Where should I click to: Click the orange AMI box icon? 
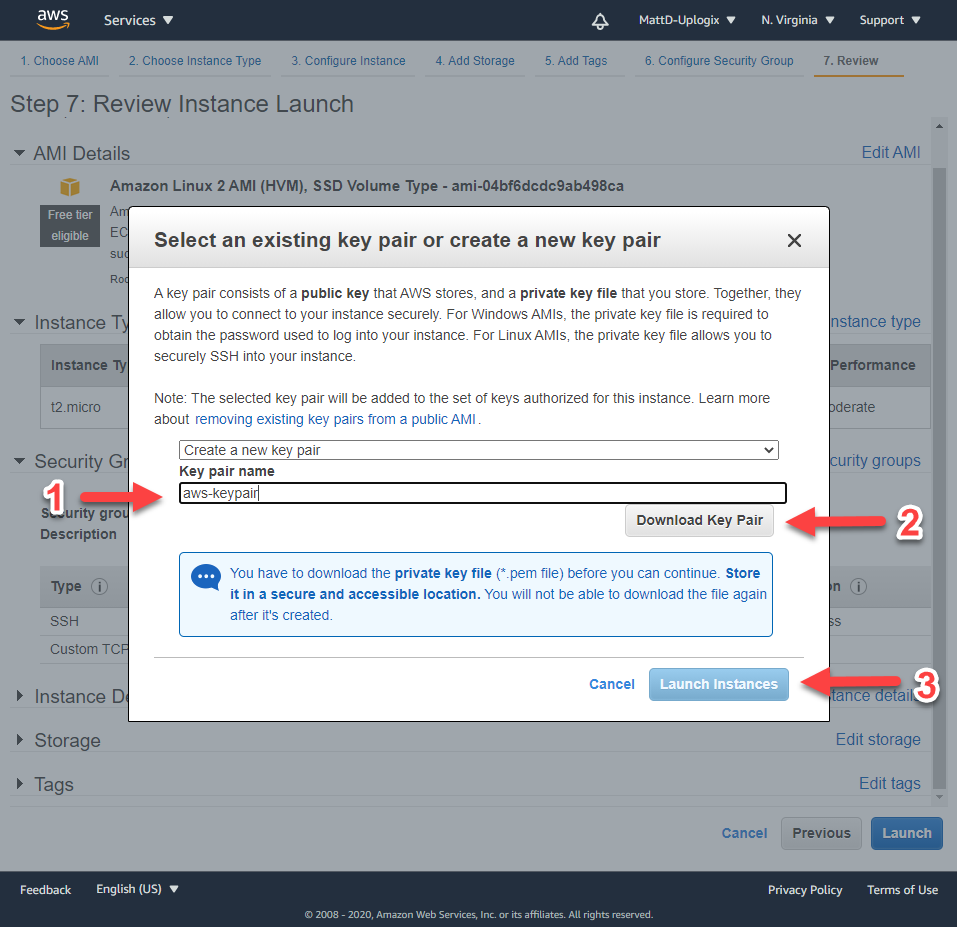[x=69, y=187]
